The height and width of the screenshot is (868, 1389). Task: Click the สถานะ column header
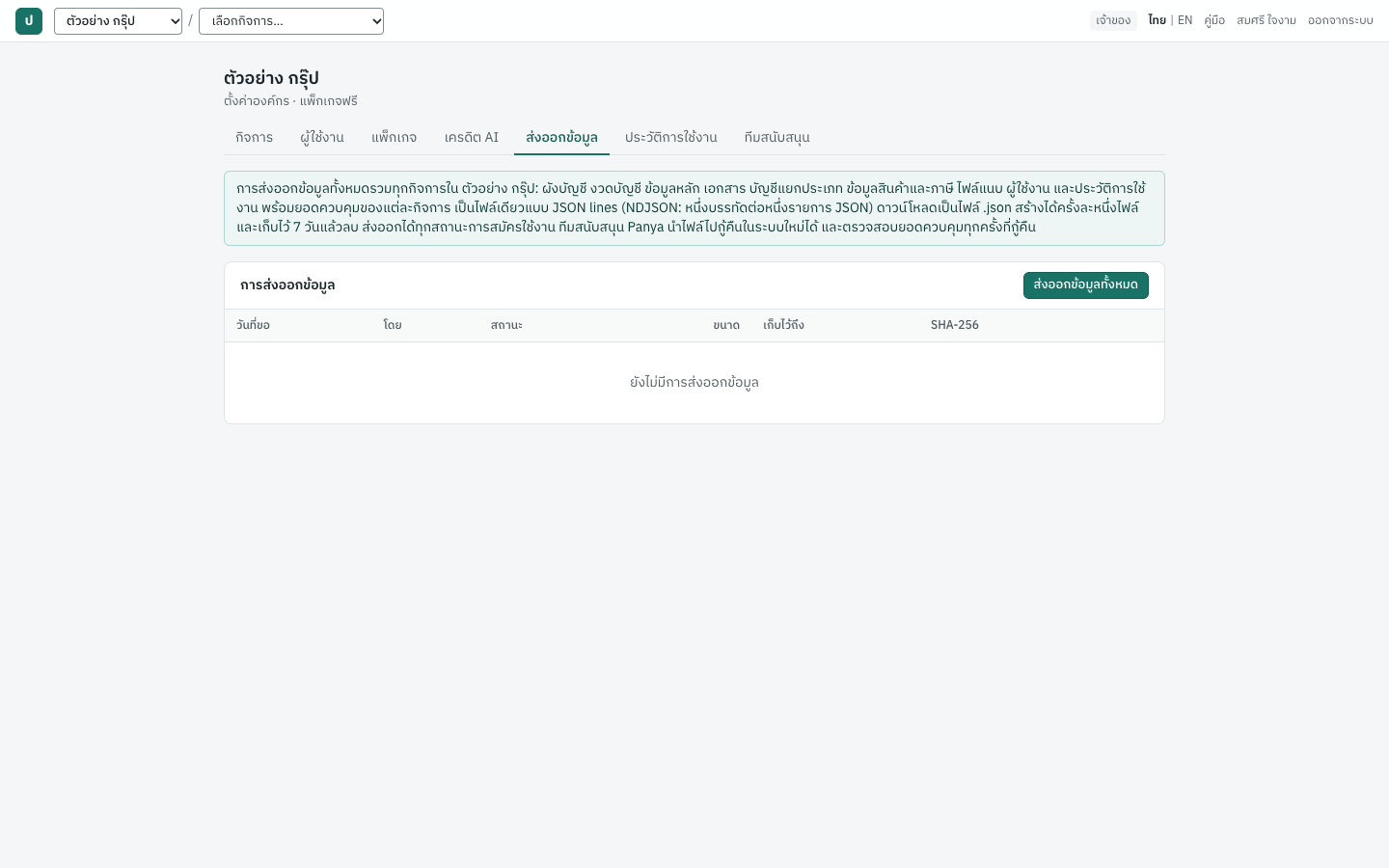click(506, 325)
